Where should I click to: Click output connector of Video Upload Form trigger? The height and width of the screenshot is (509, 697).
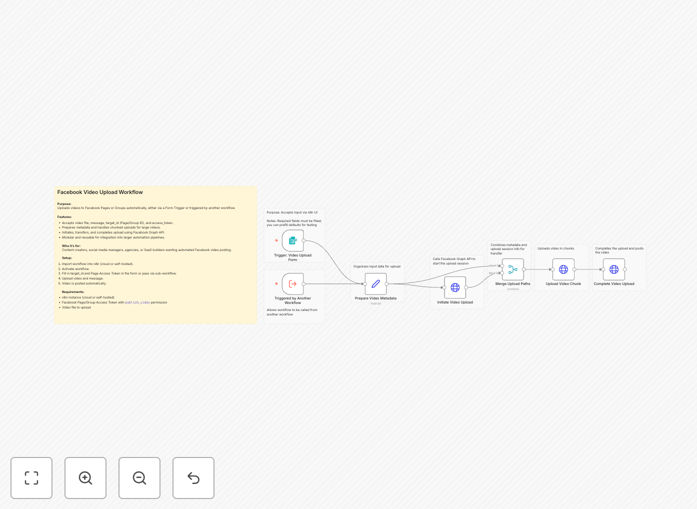pyautogui.click(x=304, y=240)
